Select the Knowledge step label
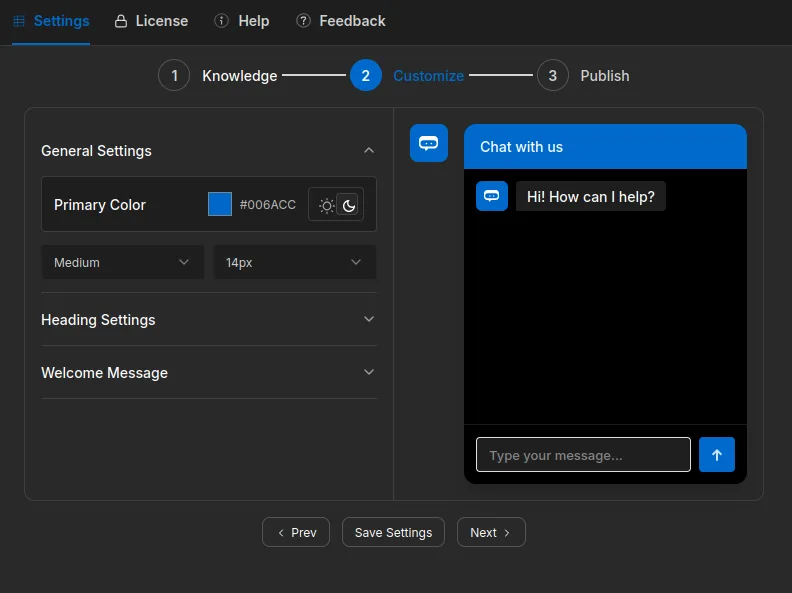792x593 pixels. click(x=239, y=76)
